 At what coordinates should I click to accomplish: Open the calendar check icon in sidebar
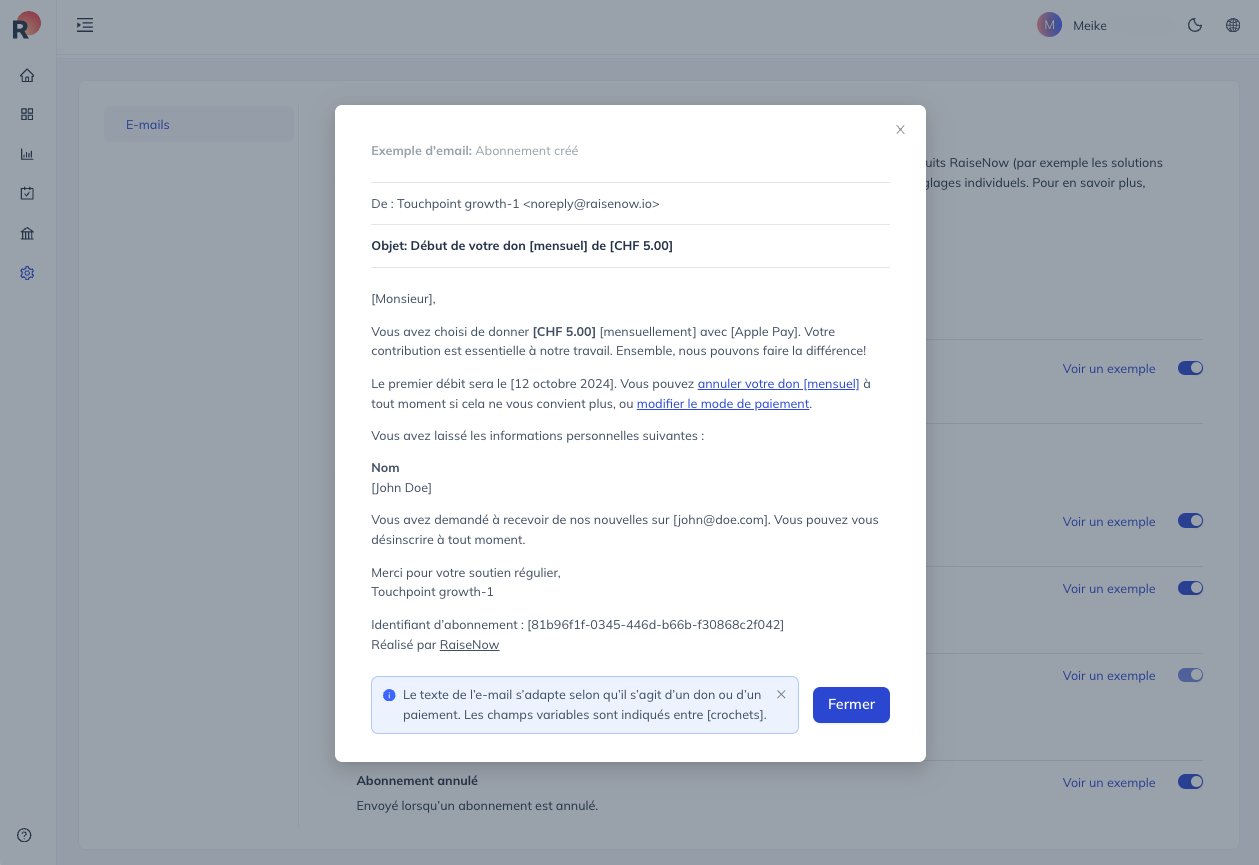point(27,193)
